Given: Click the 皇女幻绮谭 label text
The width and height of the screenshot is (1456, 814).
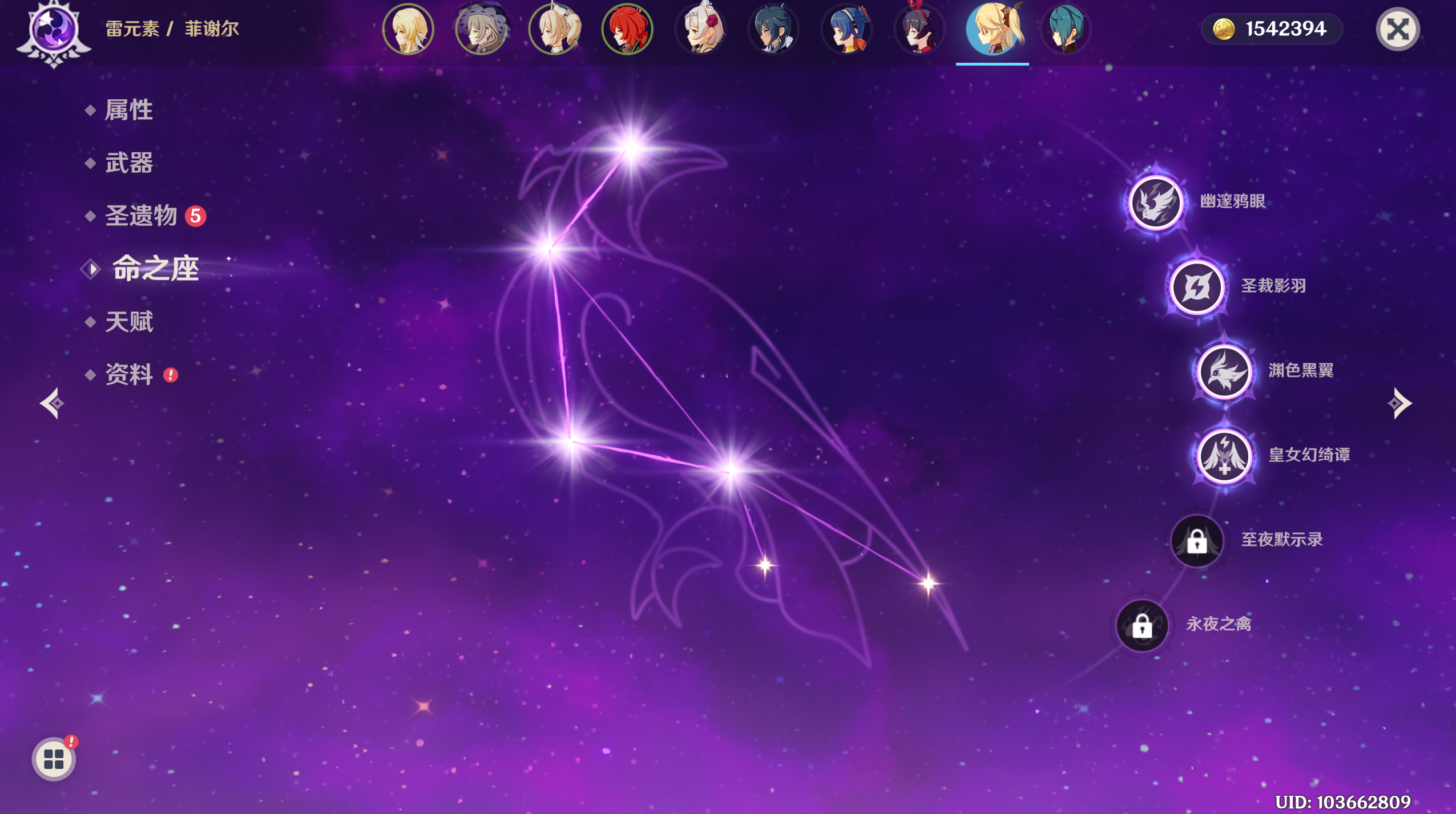Looking at the screenshot, I should pyautogui.click(x=1309, y=455).
